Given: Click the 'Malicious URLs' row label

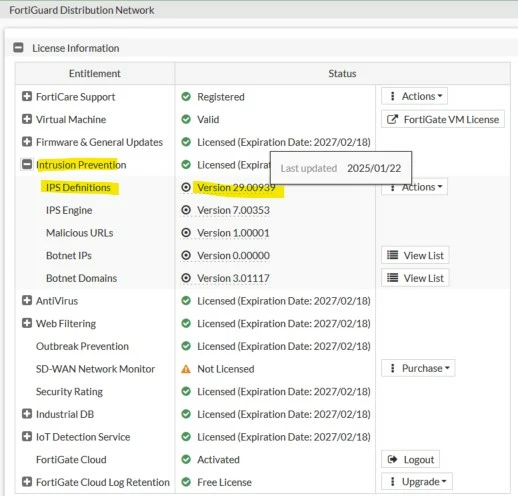Looking at the screenshot, I should (80, 233).
